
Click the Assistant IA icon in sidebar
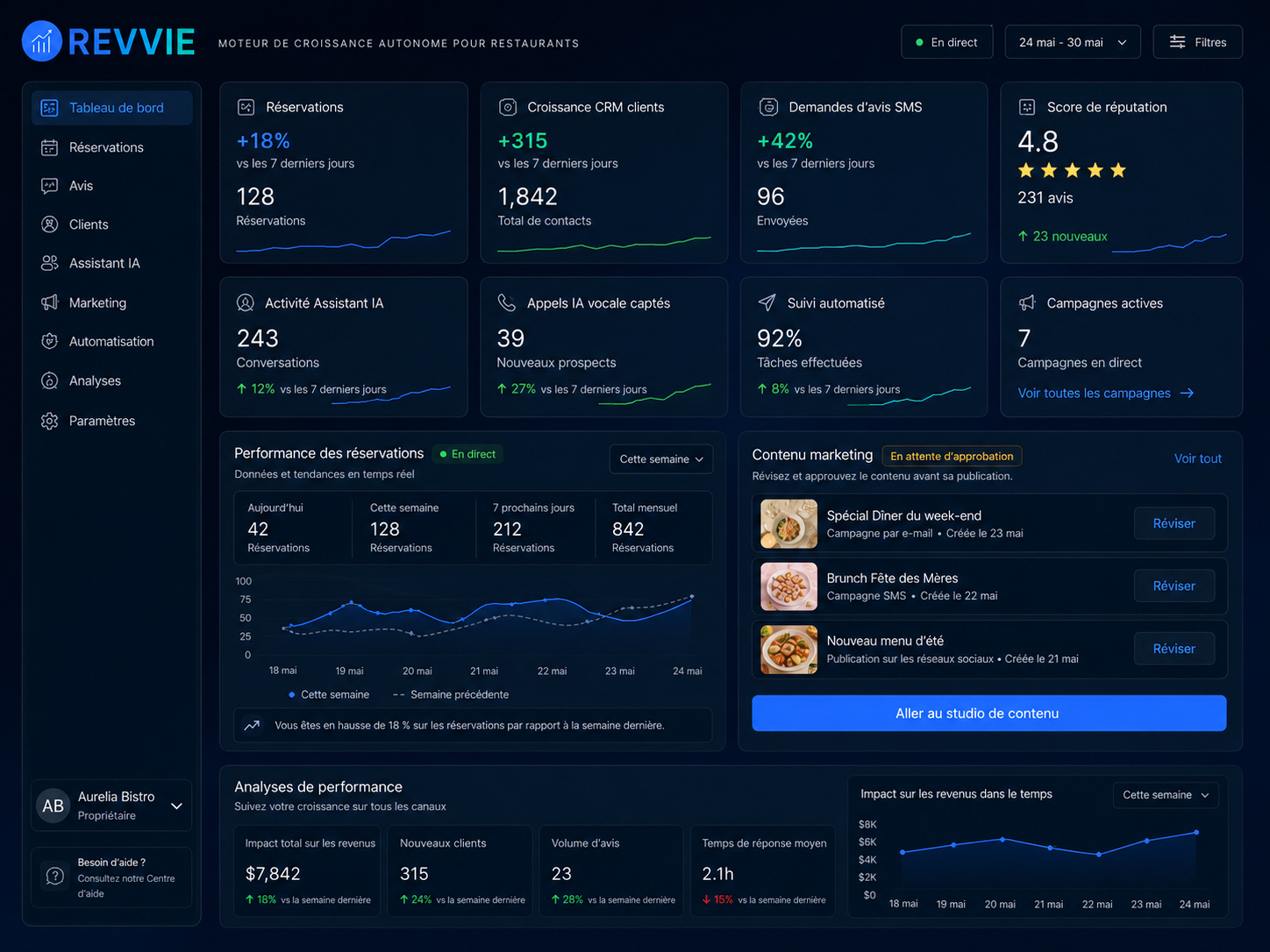tap(50, 263)
